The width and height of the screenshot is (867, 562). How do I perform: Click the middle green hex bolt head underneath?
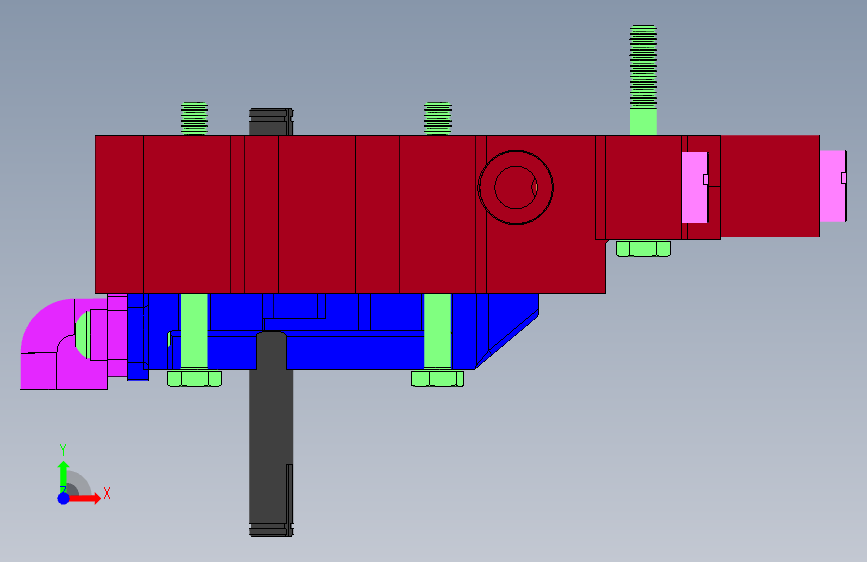tap(437, 378)
